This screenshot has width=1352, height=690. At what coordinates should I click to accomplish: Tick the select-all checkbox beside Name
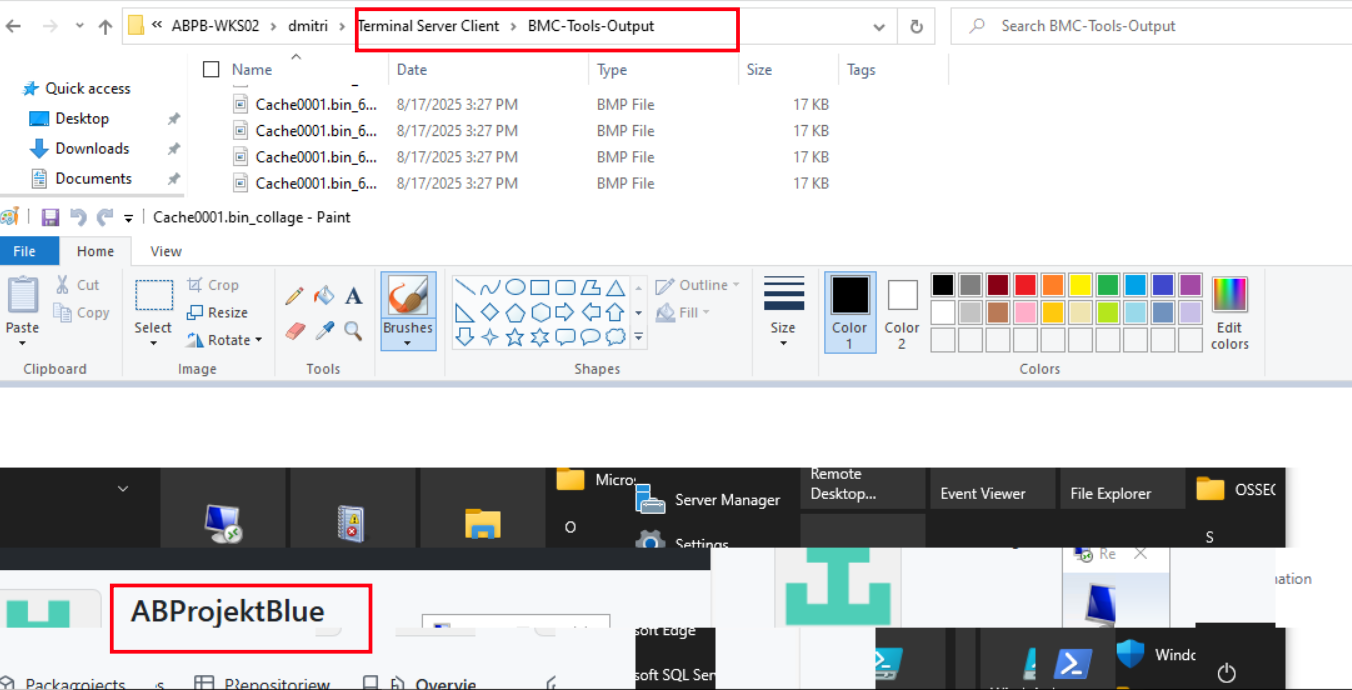[x=211, y=69]
